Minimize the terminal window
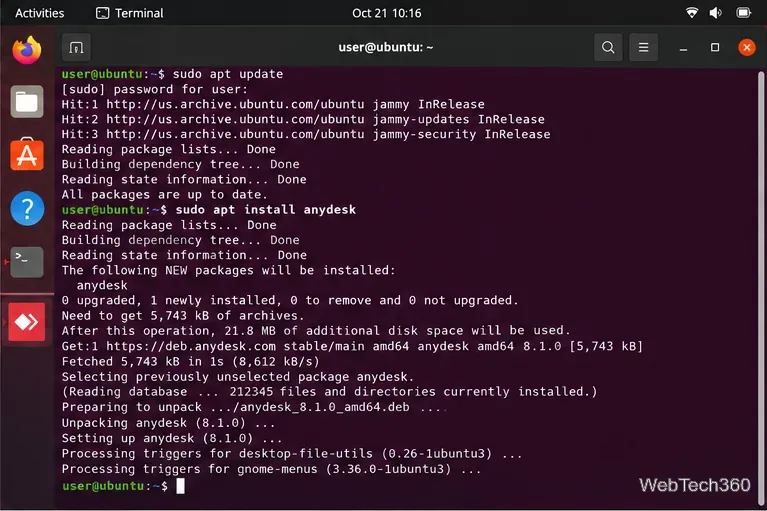 pyautogui.click(x=683, y=47)
